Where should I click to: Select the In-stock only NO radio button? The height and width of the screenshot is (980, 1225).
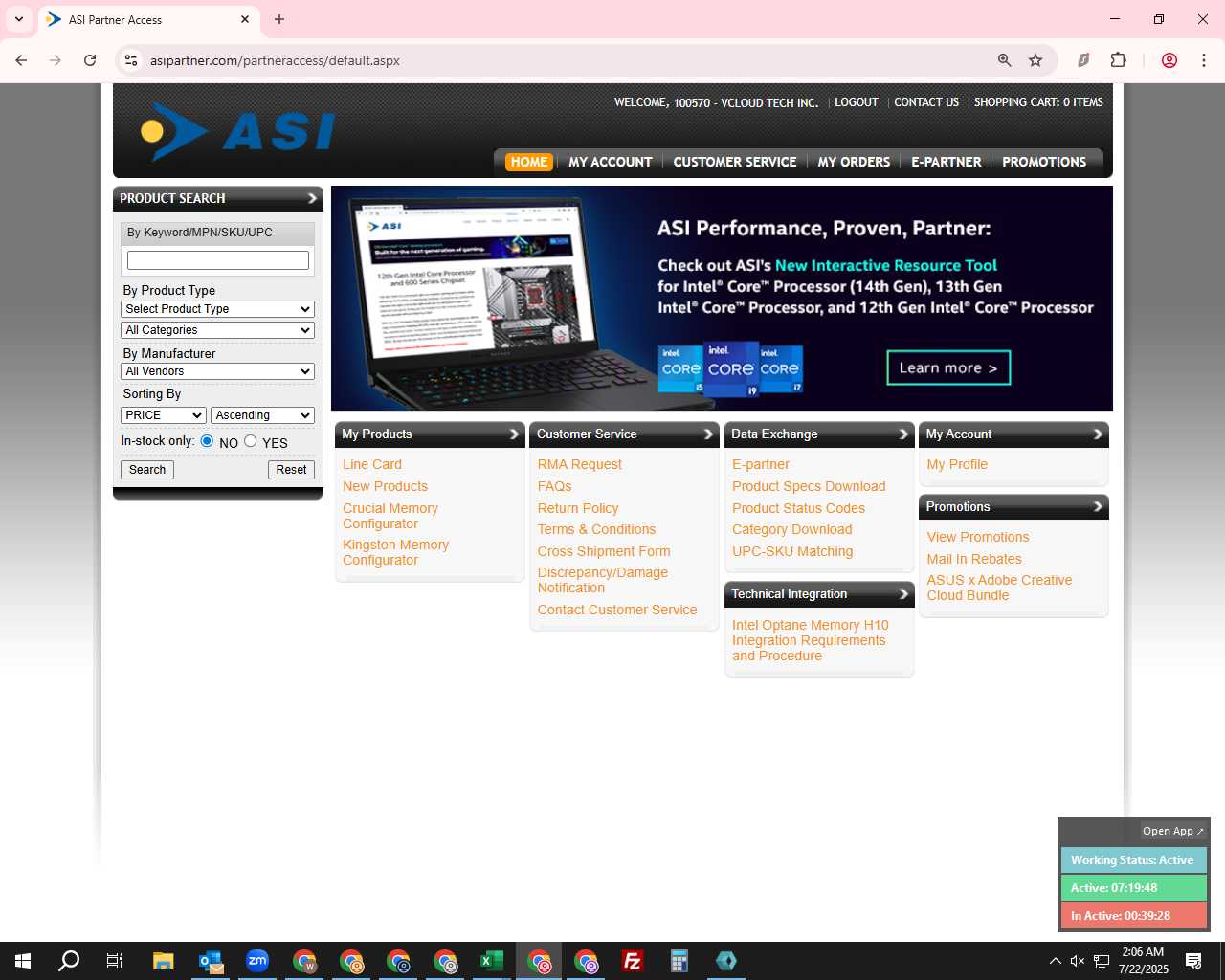point(207,441)
